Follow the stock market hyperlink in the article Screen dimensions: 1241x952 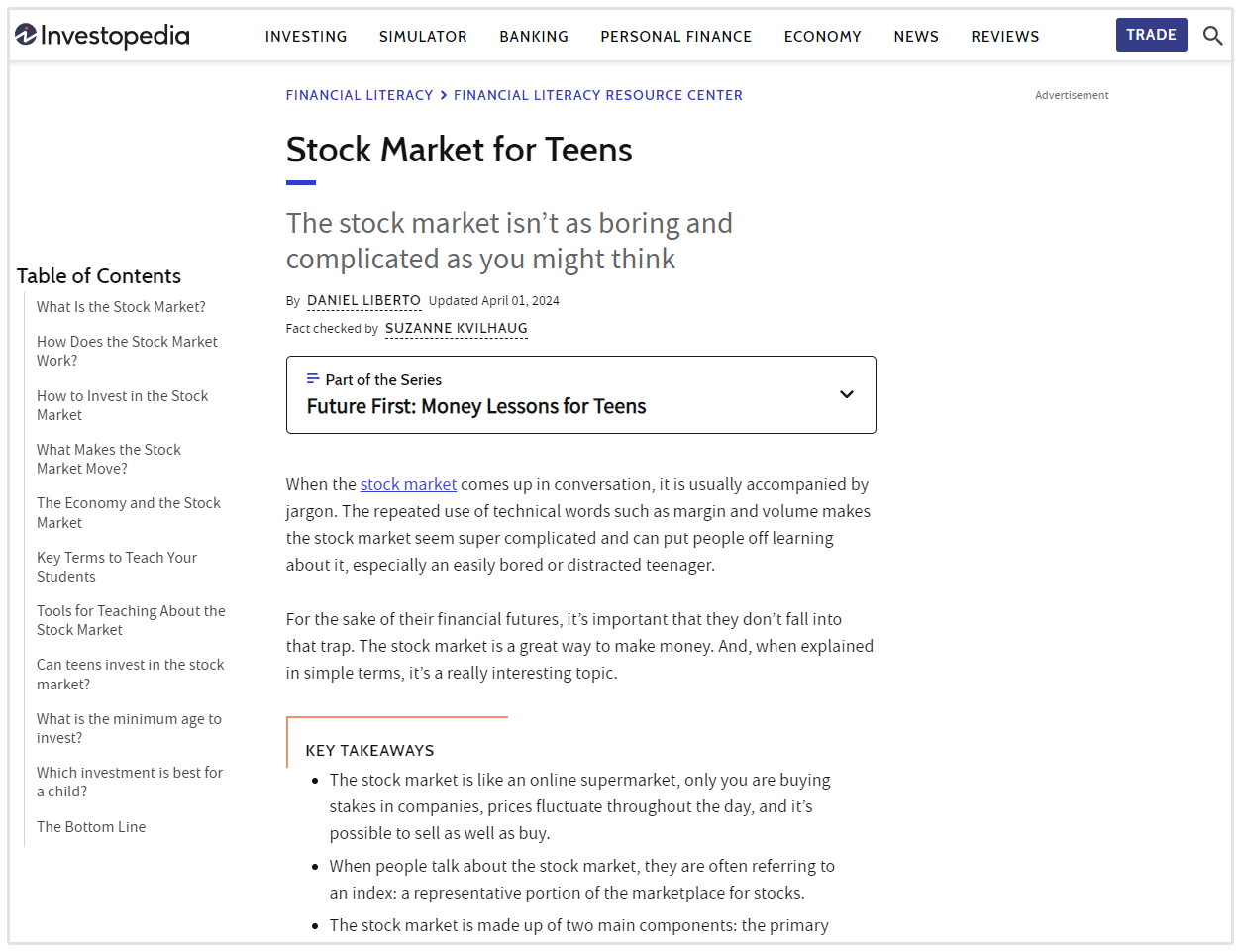click(408, 485)
